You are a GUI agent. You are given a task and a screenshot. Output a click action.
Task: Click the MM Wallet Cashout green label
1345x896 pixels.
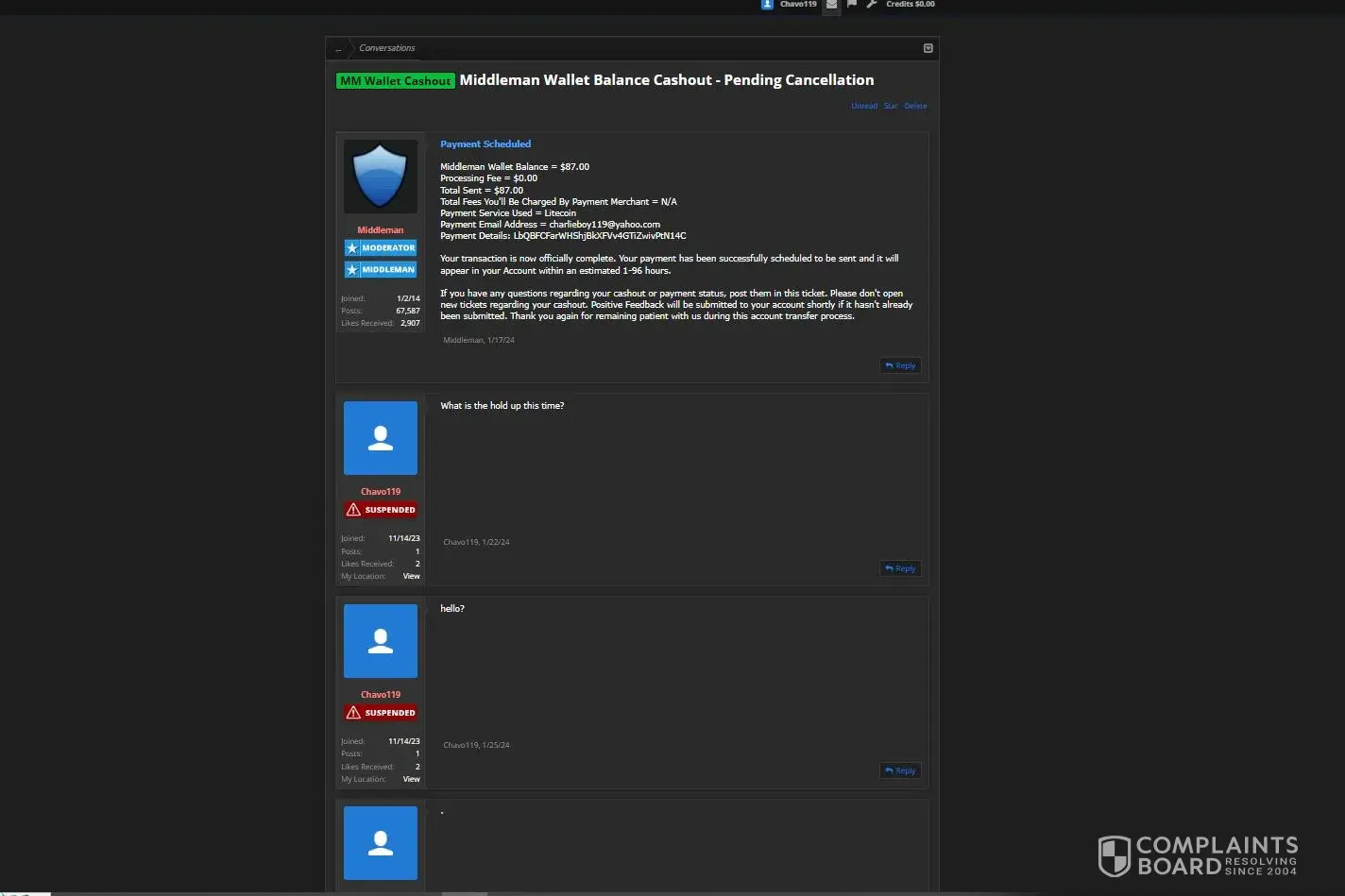(x=395, y=81)
